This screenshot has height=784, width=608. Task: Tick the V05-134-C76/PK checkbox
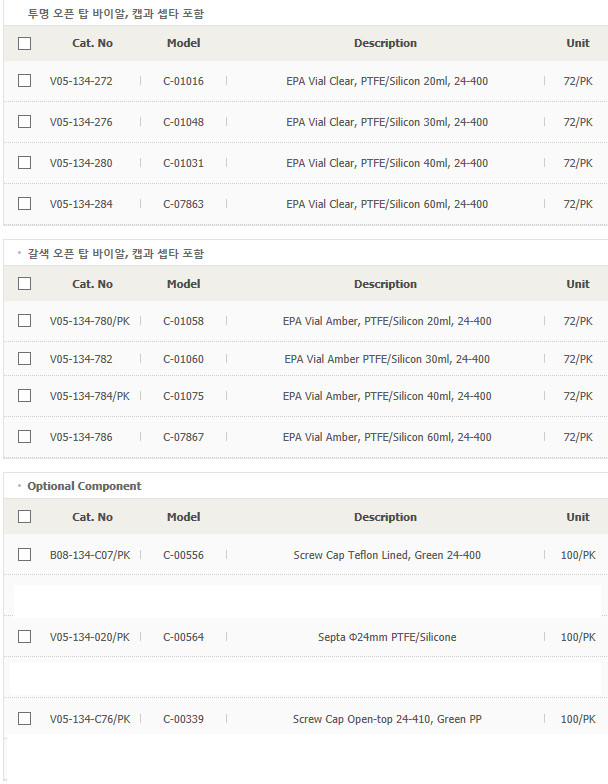coord(24,718)
